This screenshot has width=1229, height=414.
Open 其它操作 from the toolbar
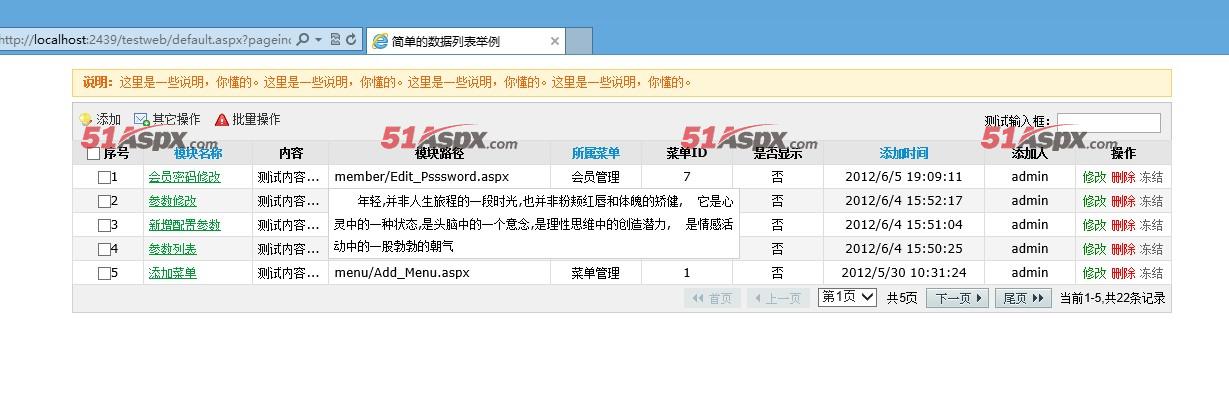(167, 119)
